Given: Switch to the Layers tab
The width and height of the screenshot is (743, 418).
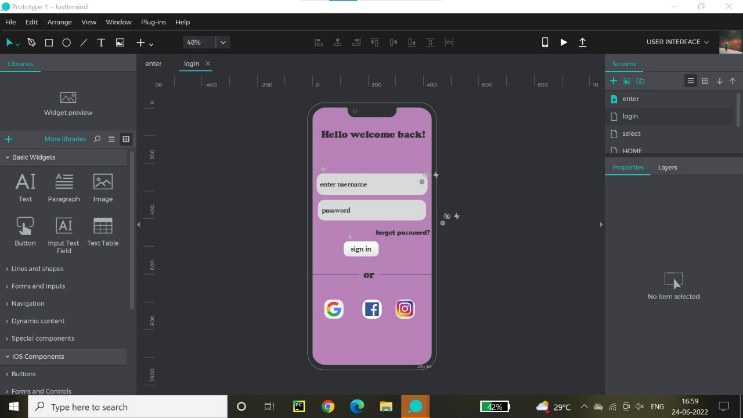Looking at the screenshot, I should 667,167.
